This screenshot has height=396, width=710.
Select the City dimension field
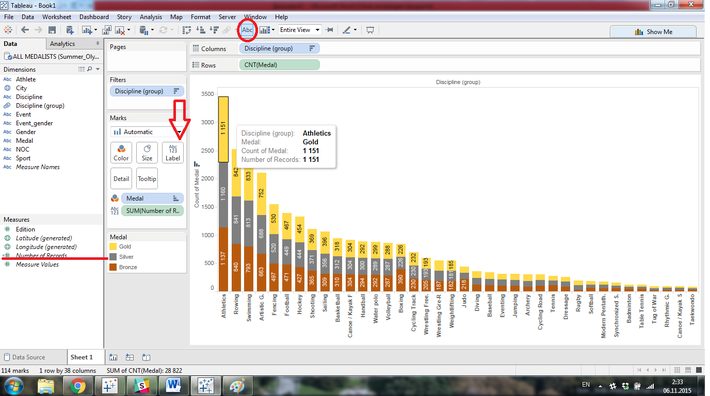pyautogui.click(x=21, y=88)
